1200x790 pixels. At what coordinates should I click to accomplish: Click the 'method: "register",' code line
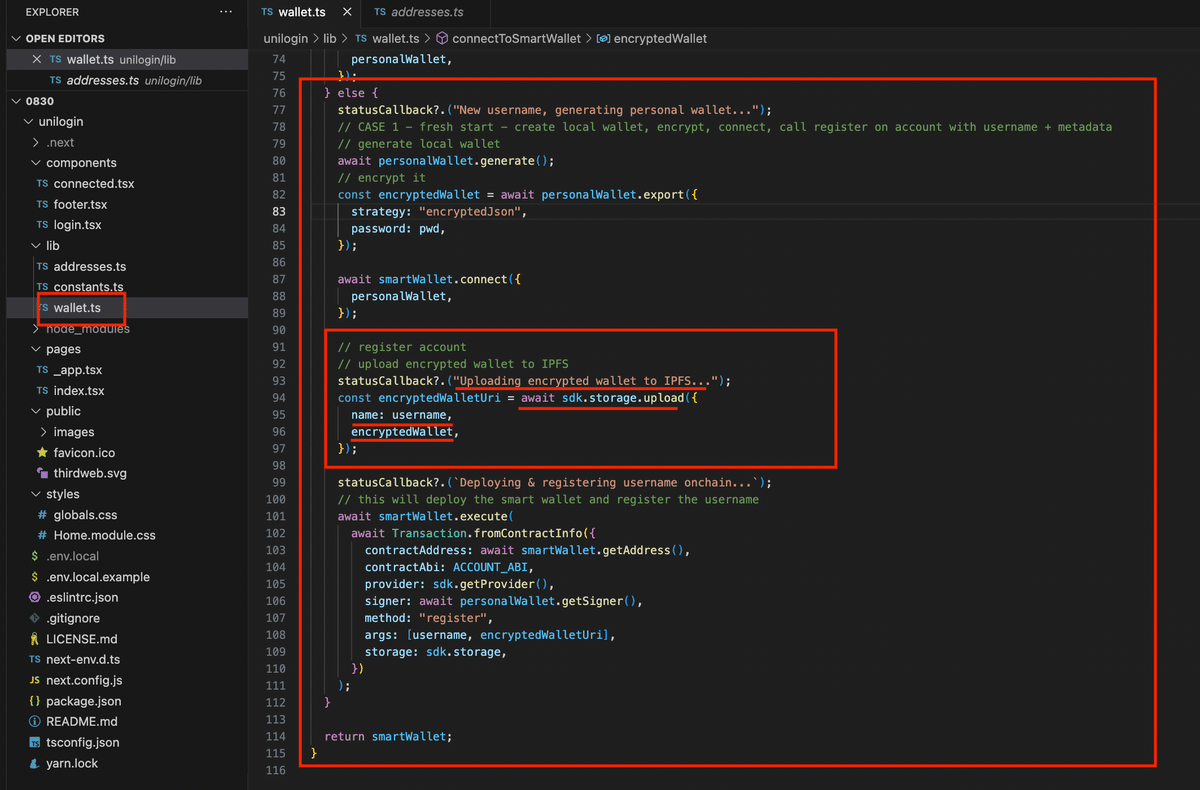(x=429, y=618)
